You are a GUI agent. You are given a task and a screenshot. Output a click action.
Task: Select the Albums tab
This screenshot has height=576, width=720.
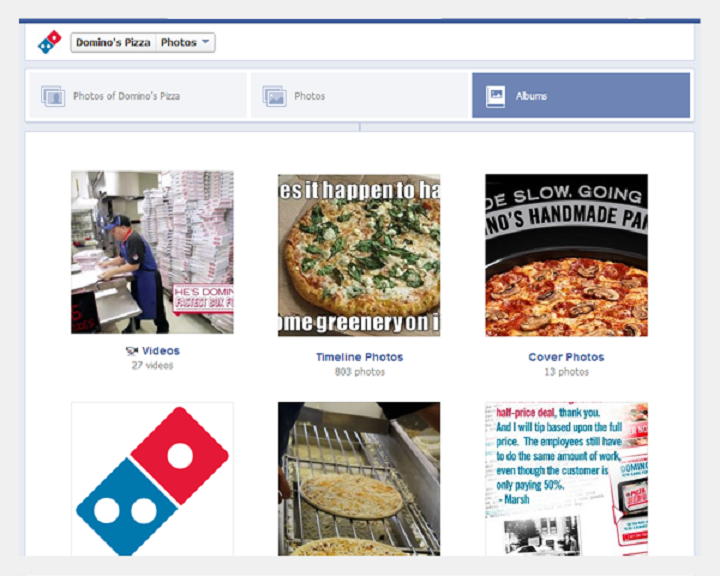[581, 96]
